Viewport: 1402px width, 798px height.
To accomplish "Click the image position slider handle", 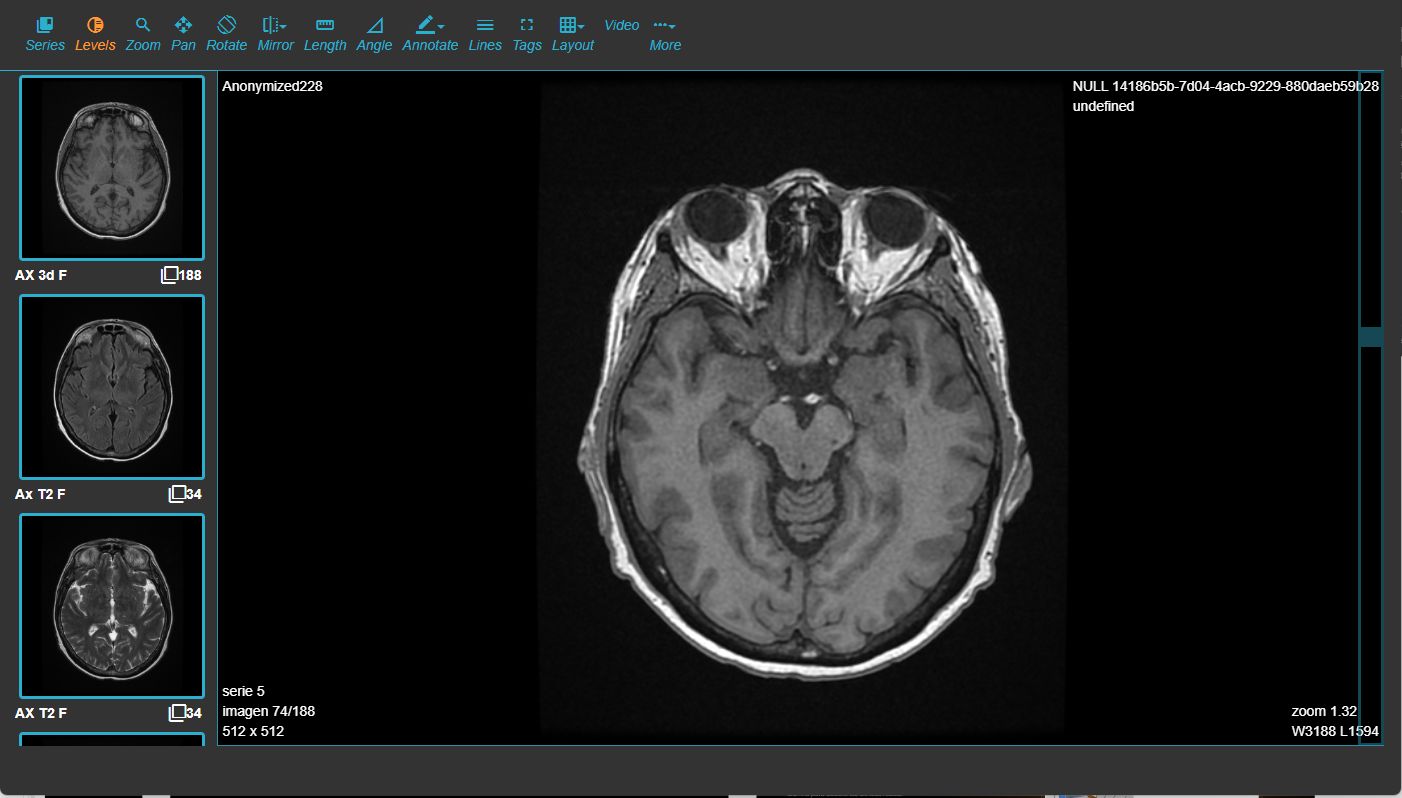I will (1369, 337).
